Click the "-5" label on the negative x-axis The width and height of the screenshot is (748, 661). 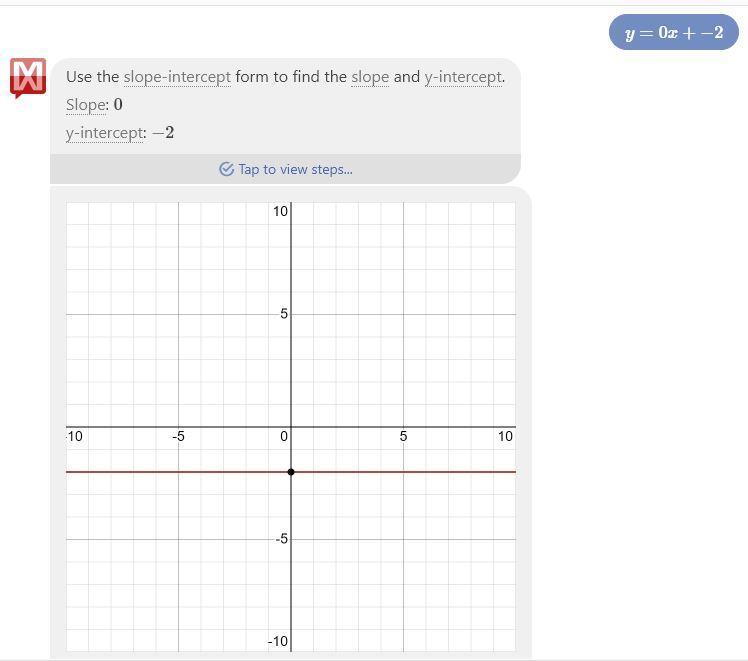click(x=179, y=436)
